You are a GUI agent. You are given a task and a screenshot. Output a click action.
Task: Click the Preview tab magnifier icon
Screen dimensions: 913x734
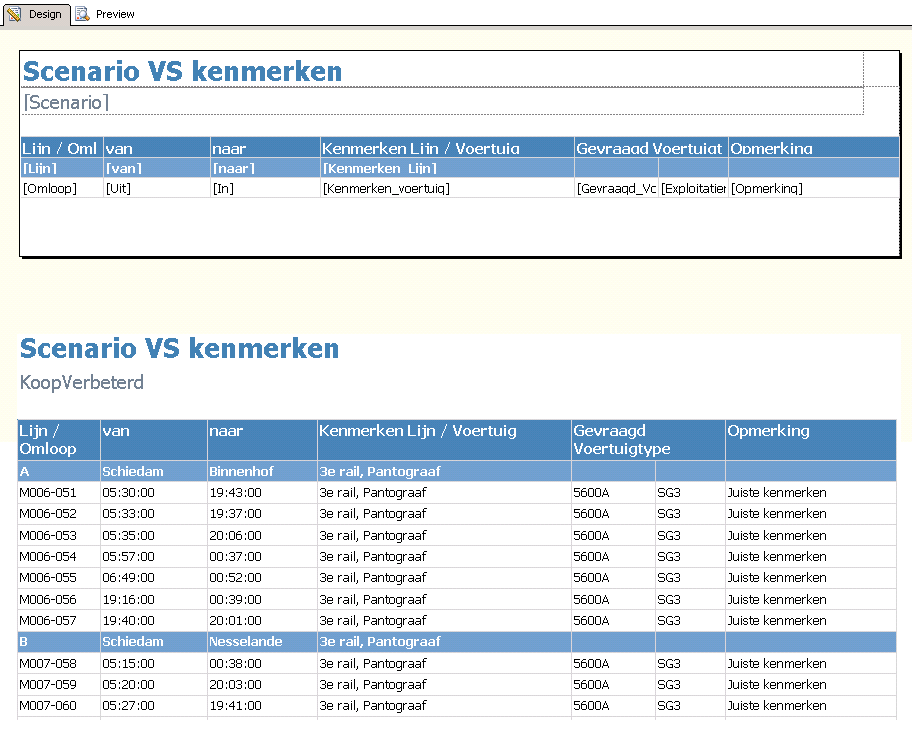83,14
